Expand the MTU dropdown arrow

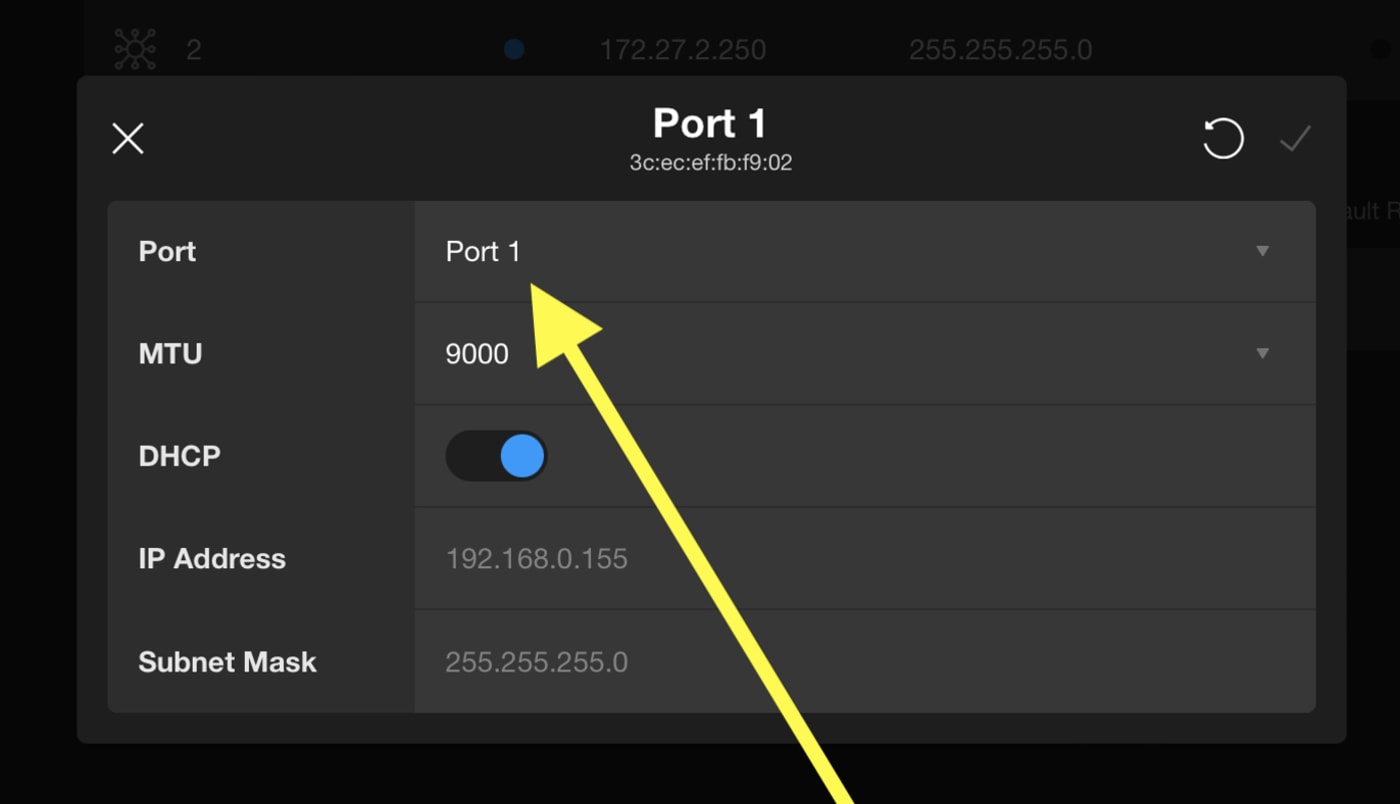tap(1262, 353)
